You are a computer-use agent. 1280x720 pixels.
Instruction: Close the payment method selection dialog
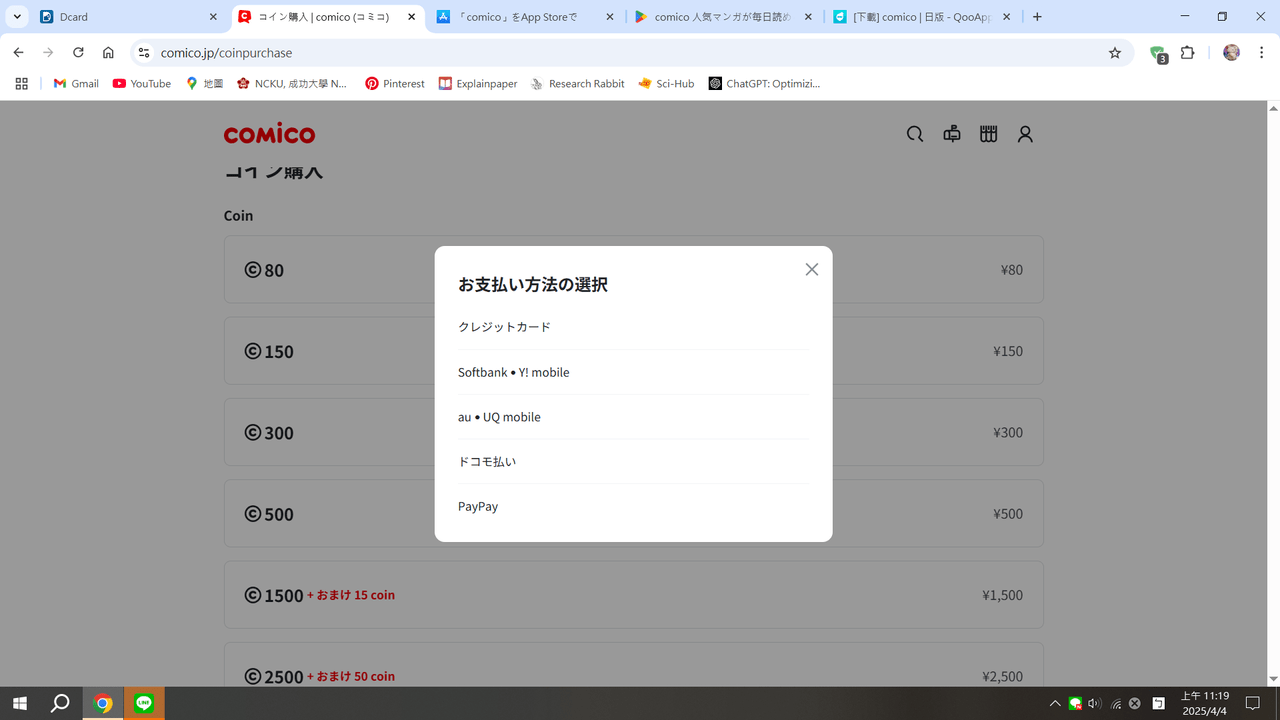click(x=811, y=269)
